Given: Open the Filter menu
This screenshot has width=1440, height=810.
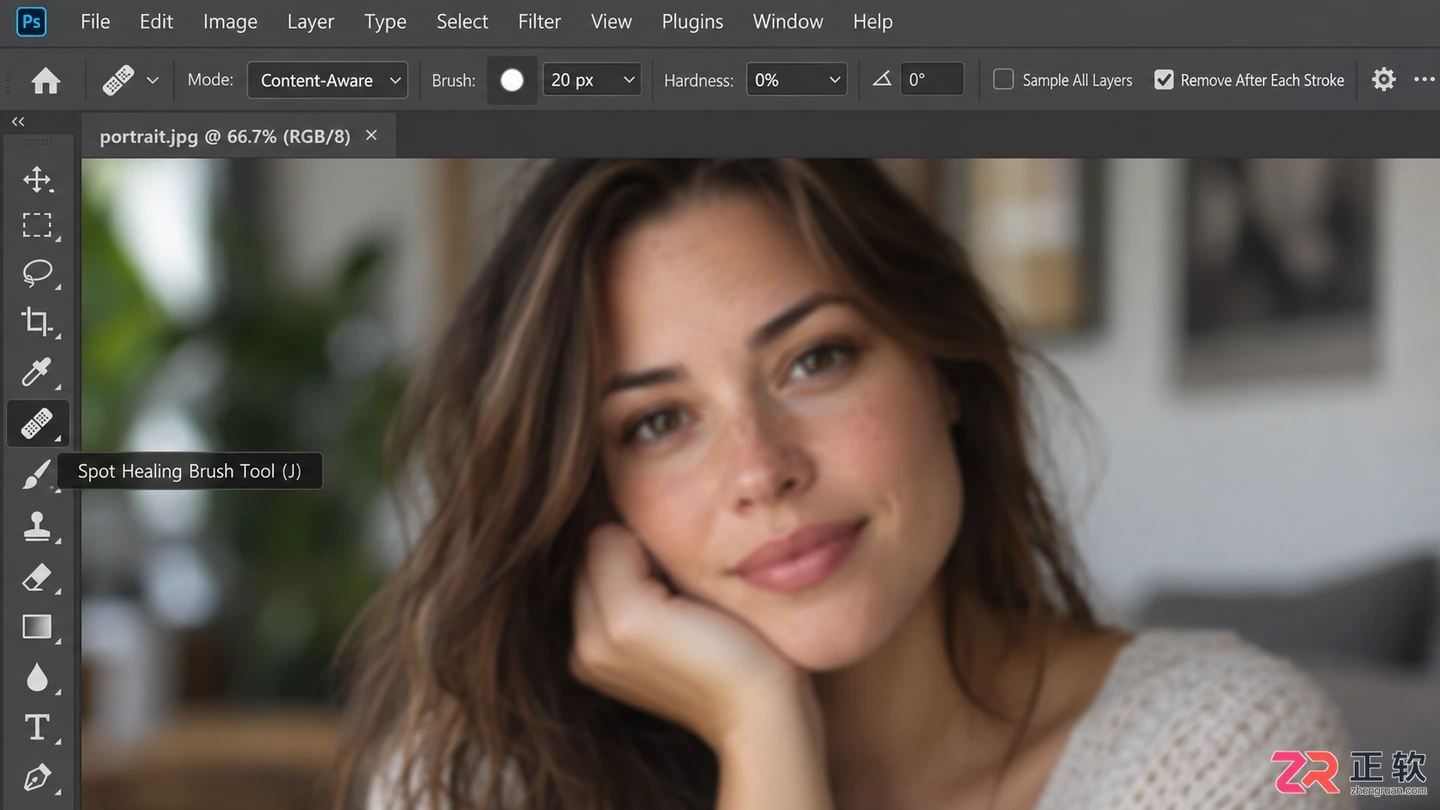Looking at the screenshot, I should (x=539, y=21).
